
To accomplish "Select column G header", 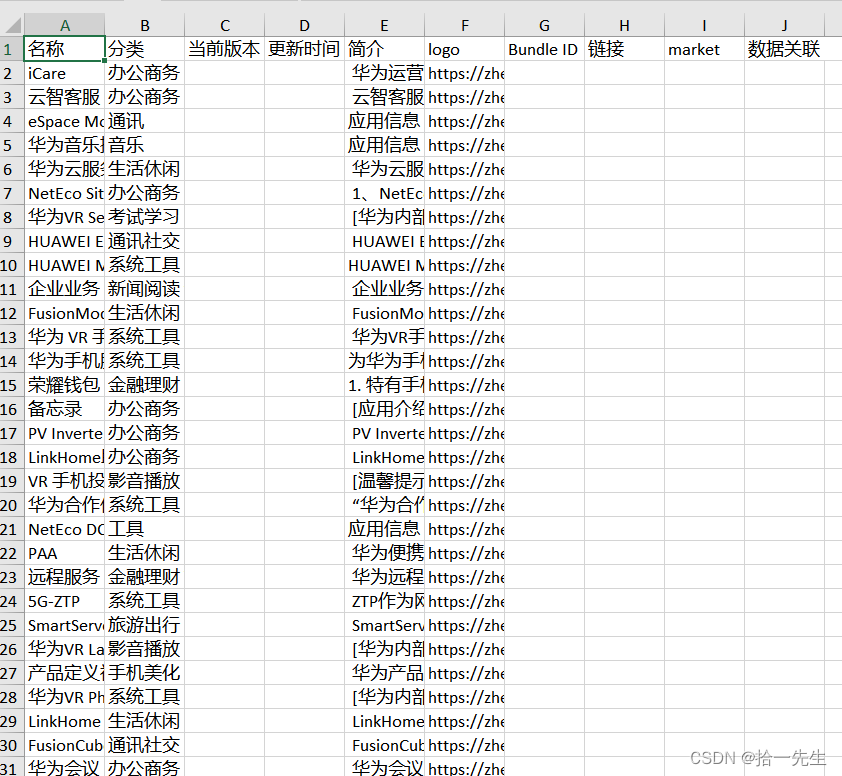I will pos(545,25).
